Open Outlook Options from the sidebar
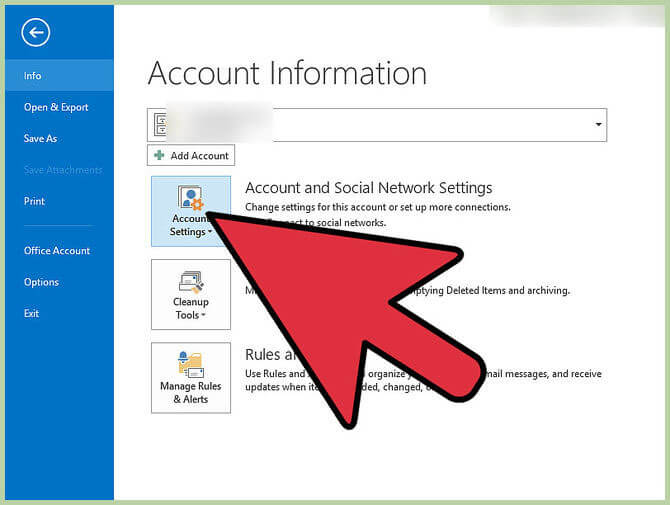The image size is (670, 505). click(41, 282)
